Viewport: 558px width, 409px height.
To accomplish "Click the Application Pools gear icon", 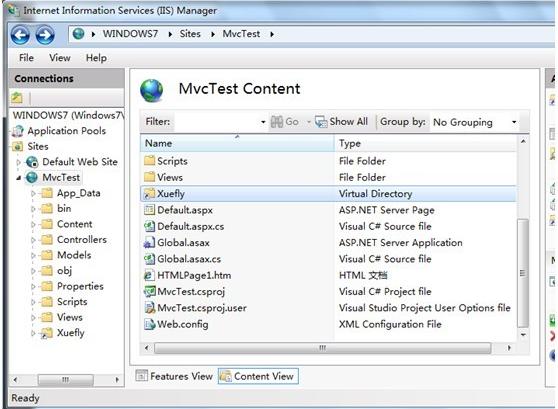I will point(18,131).
